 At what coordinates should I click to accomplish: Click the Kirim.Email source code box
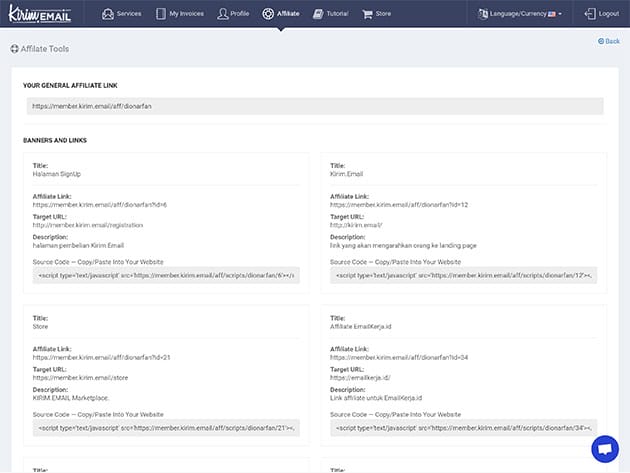pyautogui.click(x=463, y=274)
